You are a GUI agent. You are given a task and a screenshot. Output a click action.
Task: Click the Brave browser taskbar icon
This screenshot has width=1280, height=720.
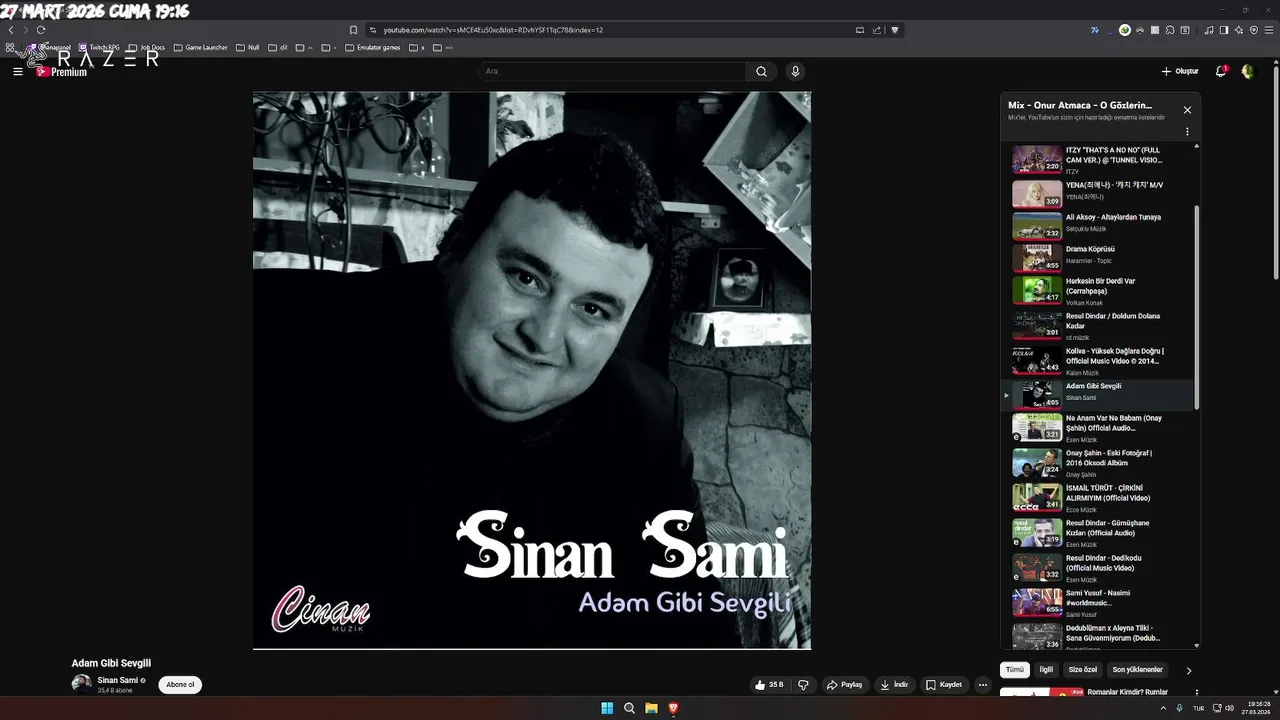(x=673, y=708)
